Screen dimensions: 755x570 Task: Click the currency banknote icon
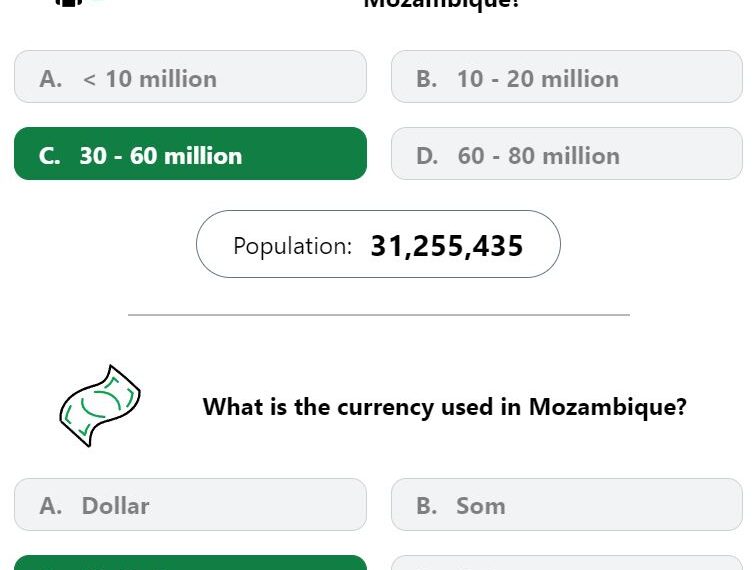click(99, 405)
